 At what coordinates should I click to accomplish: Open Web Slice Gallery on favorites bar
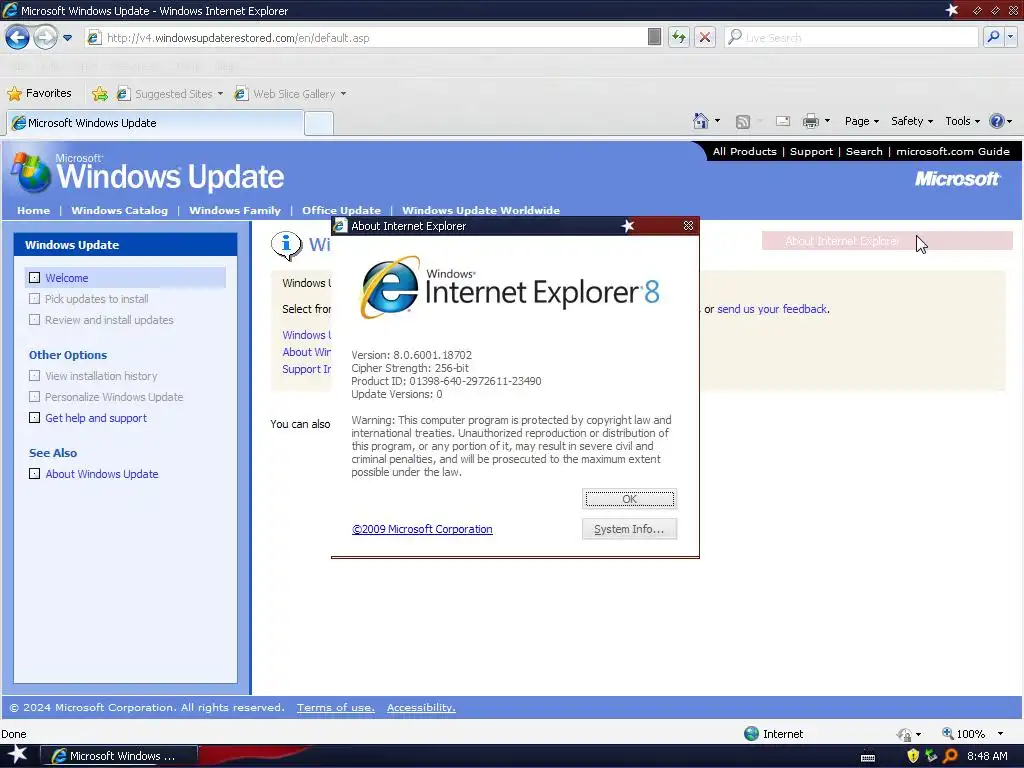(x=290, y=94)
